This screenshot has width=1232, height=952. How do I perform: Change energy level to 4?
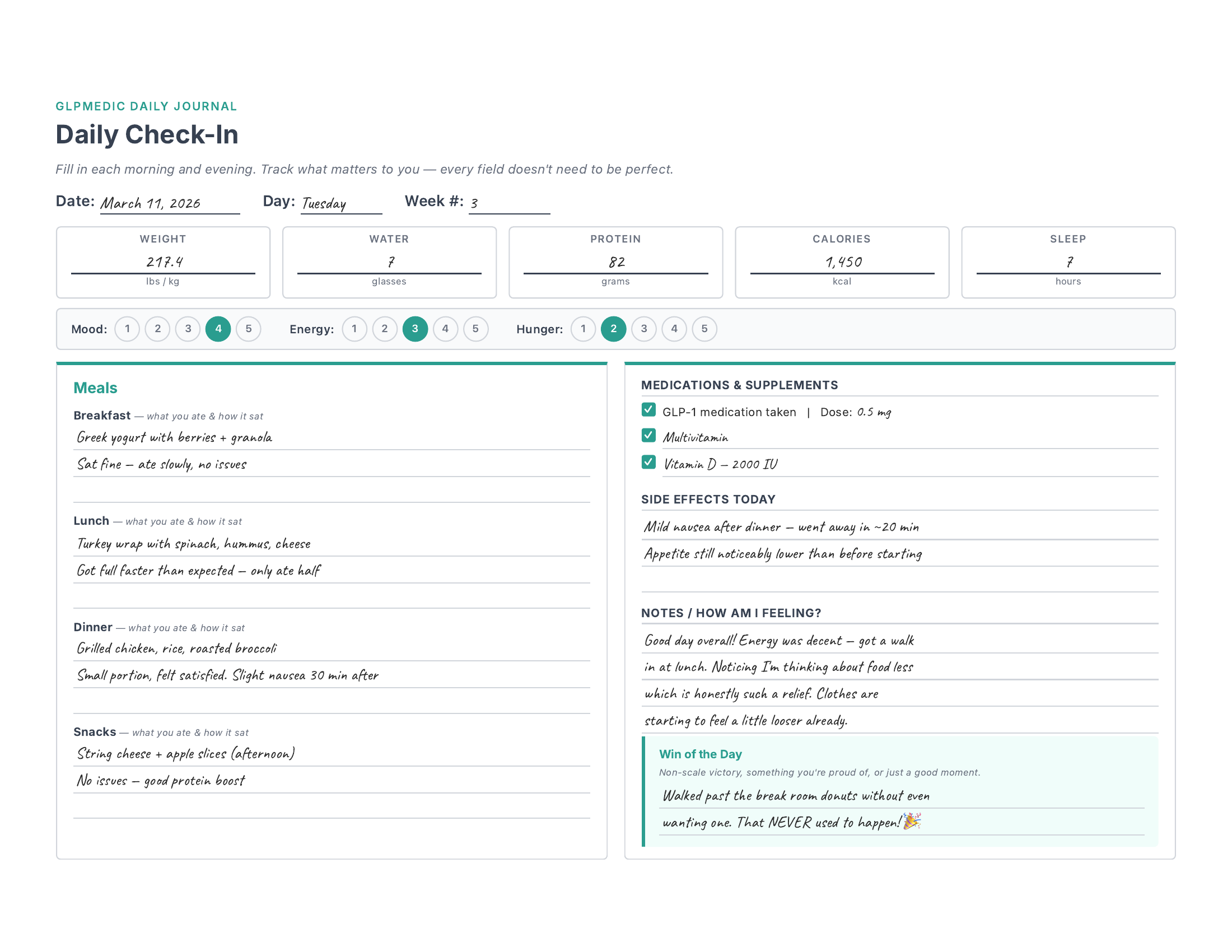pos(446,329)
